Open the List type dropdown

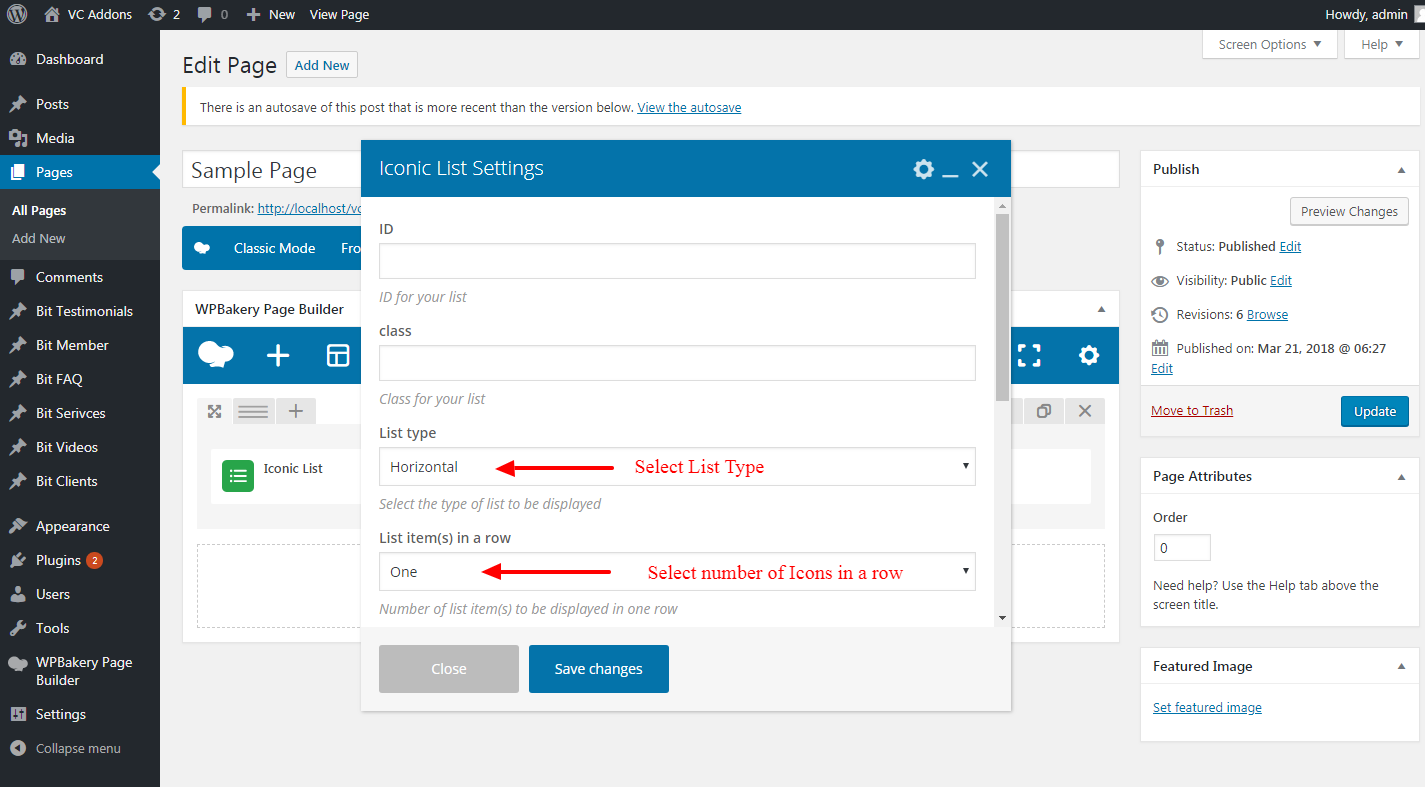pos(677,467)
